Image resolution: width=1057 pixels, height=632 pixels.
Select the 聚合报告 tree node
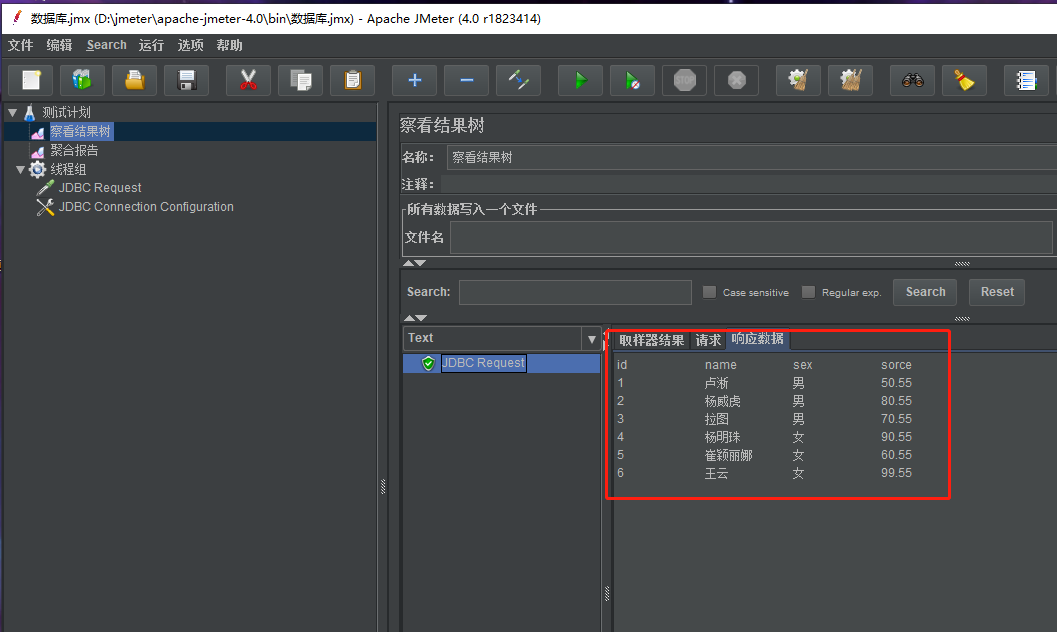(74, 150)
